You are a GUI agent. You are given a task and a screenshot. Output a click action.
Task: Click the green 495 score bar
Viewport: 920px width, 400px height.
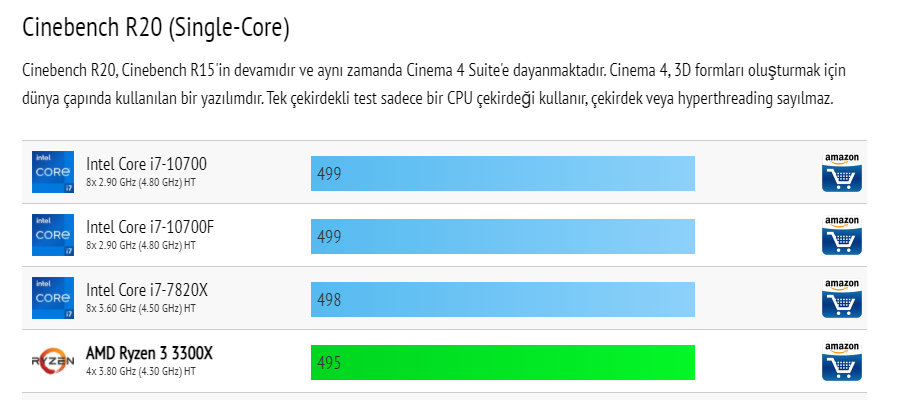click(x=502, y=362)
